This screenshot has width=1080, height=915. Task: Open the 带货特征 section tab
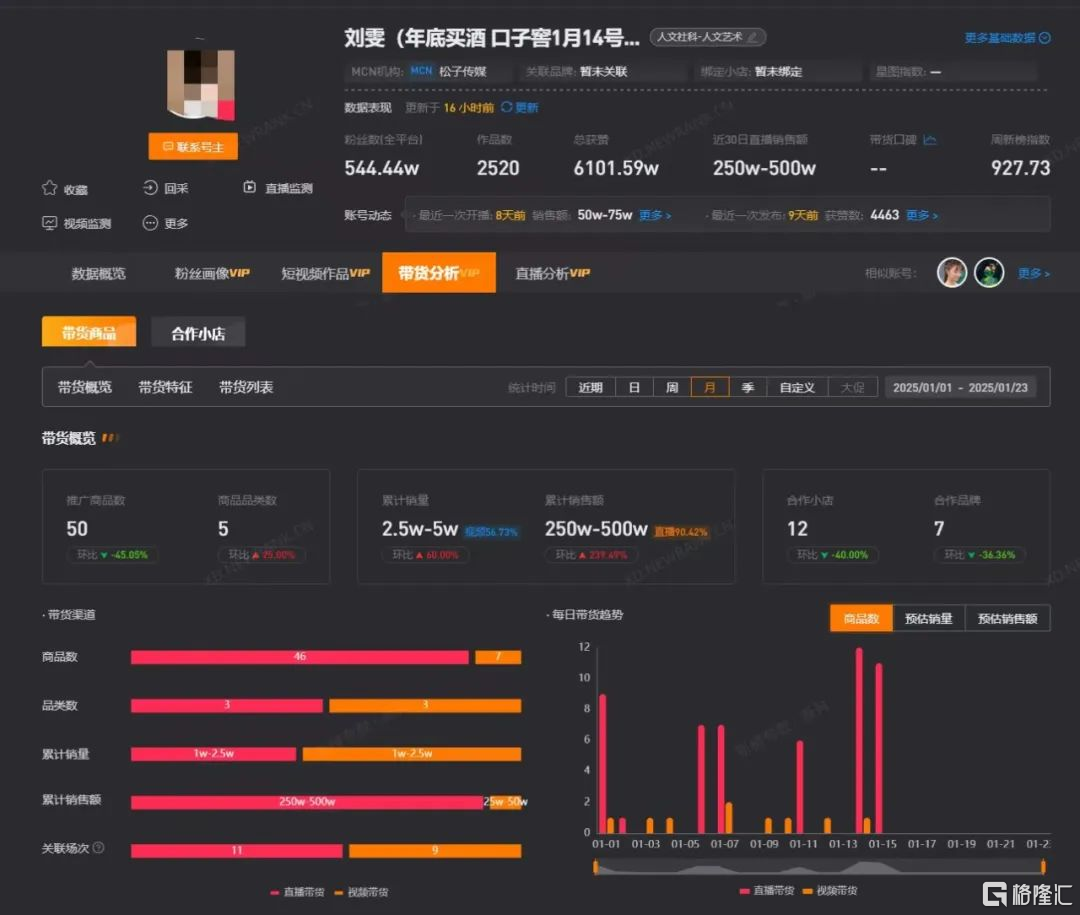pos(165,387)
